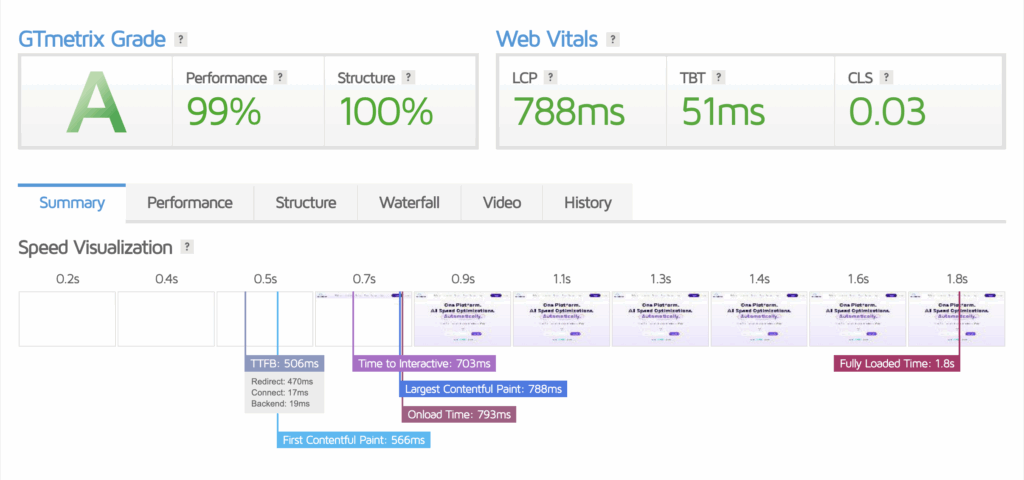
Task: Click the 788ms LCP value
Action: click(x=568, y=111)
